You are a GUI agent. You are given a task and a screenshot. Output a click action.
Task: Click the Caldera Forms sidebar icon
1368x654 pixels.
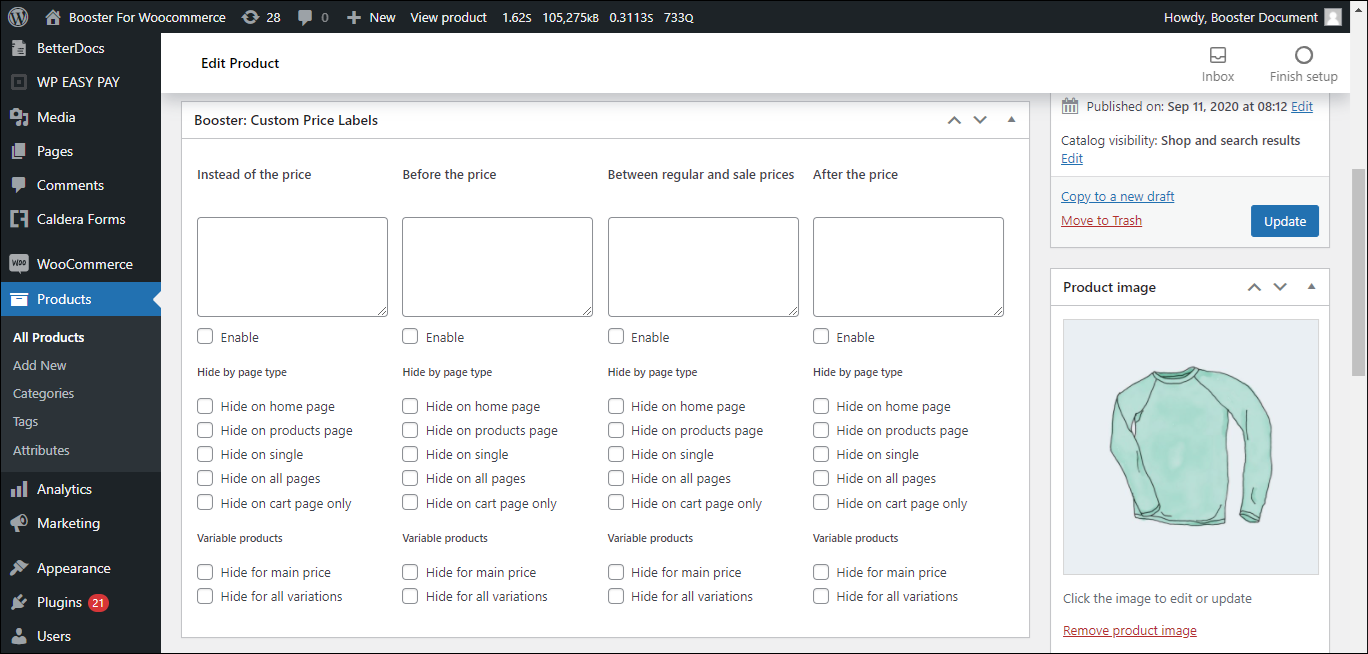click(18, 219)
